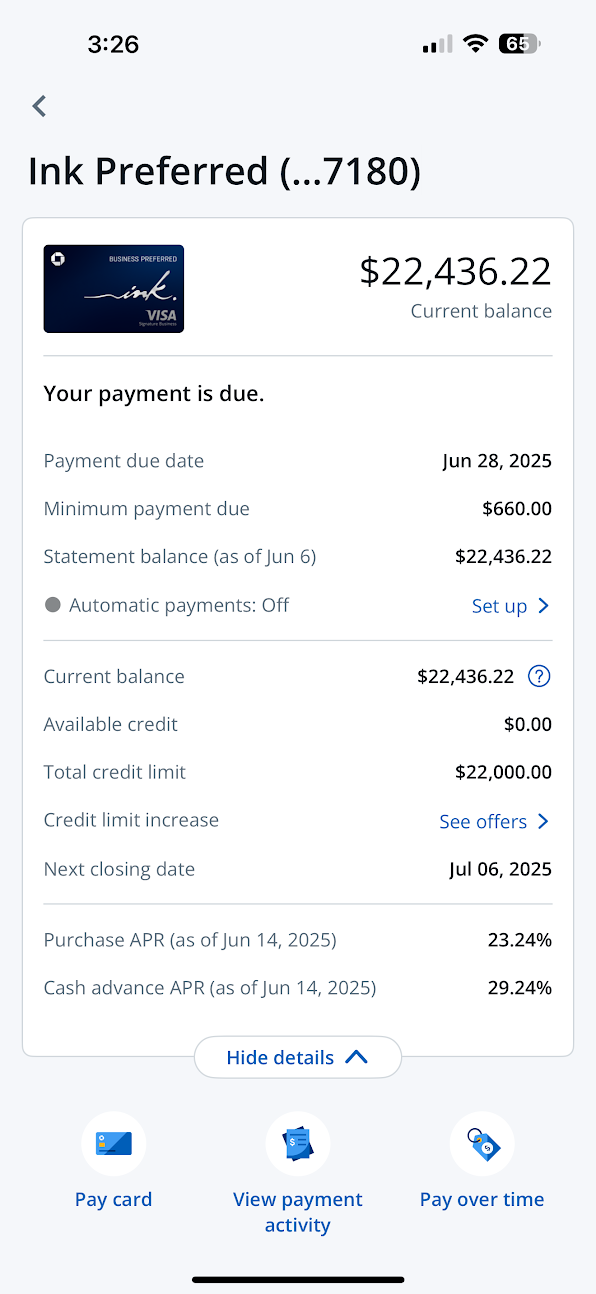596x1294 pixels.
Task: Set up automatic payments
Action: click(x=498, y=605)
